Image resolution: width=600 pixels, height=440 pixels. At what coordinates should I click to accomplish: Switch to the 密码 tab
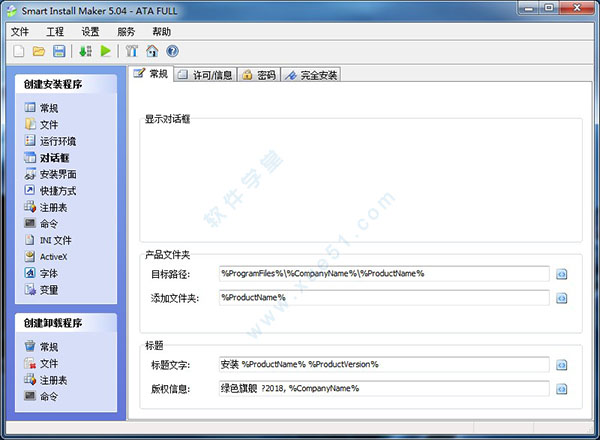pos(259,75)
